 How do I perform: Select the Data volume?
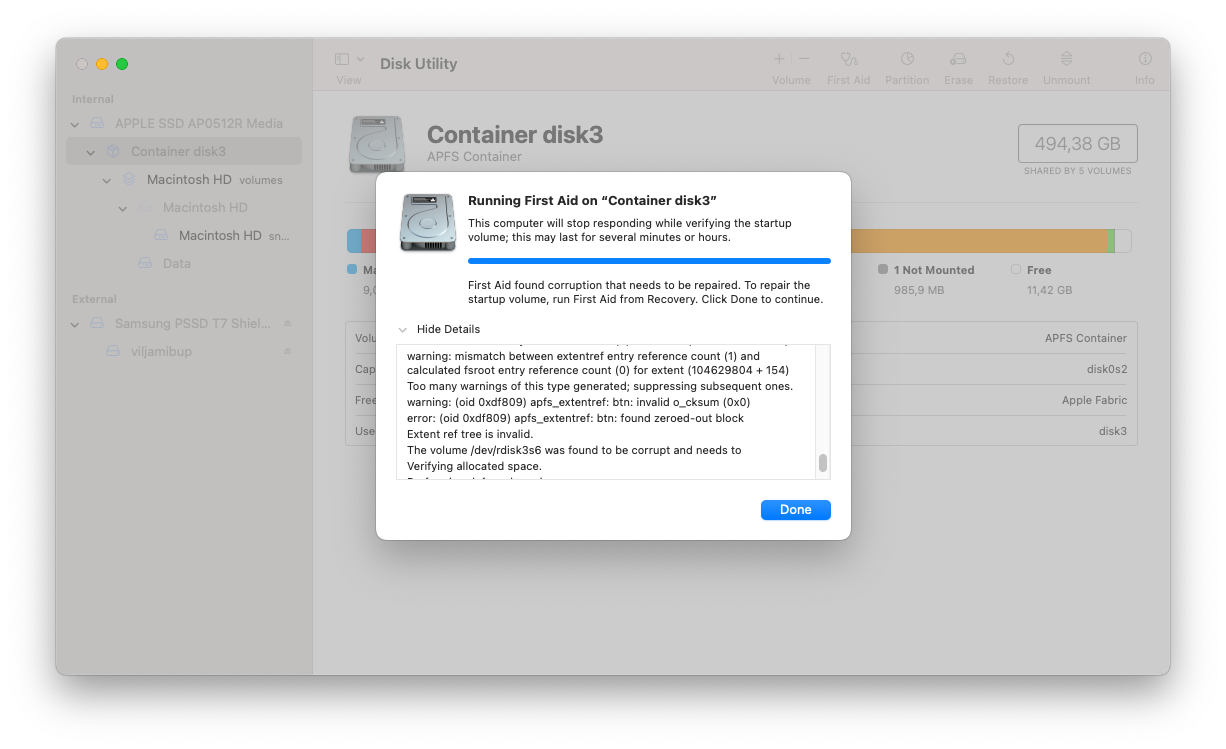coord(184,263)
